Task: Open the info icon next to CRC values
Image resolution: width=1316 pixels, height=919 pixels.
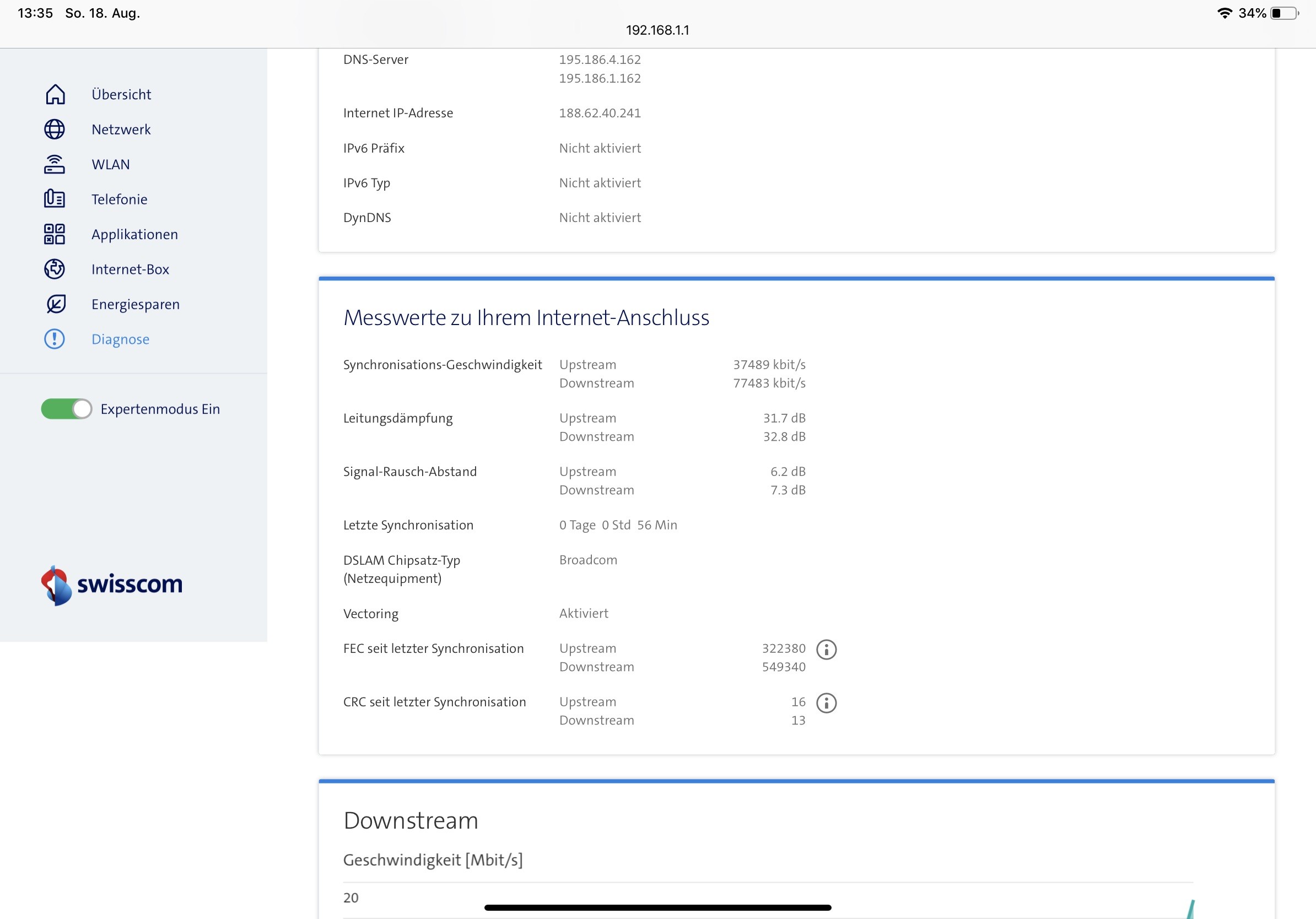Action: click(x=826, y=702)
